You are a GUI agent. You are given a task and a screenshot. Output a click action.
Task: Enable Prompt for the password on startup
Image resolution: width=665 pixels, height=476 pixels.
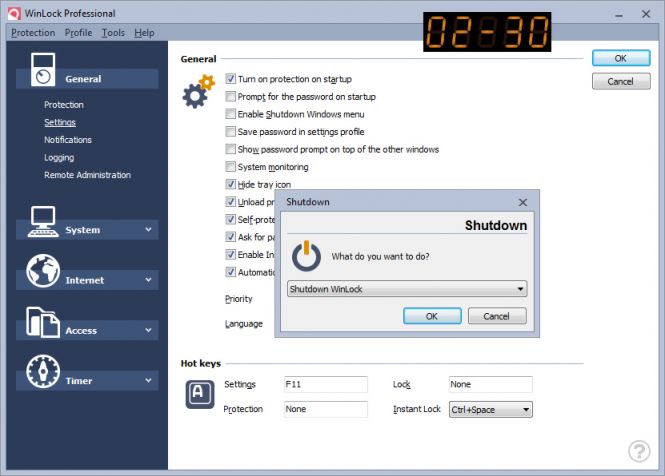(x=230, y=97)
